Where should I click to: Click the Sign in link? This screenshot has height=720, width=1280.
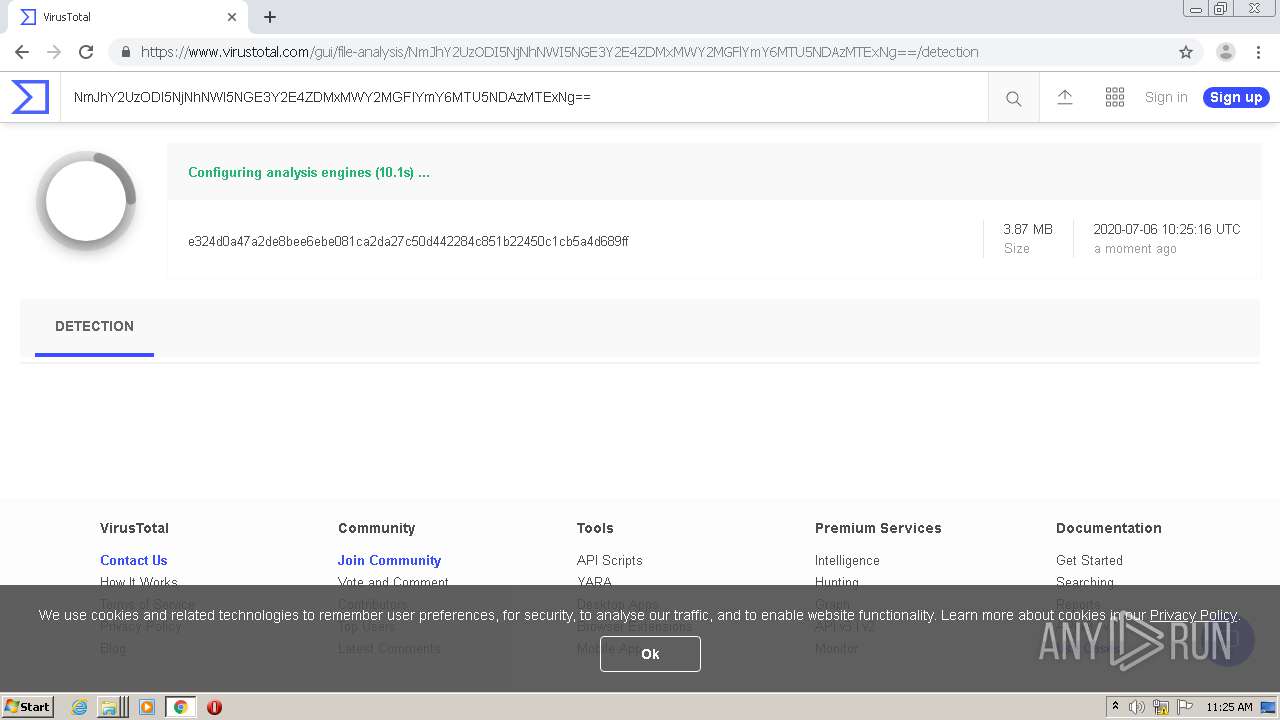[x=1166, y=97]
